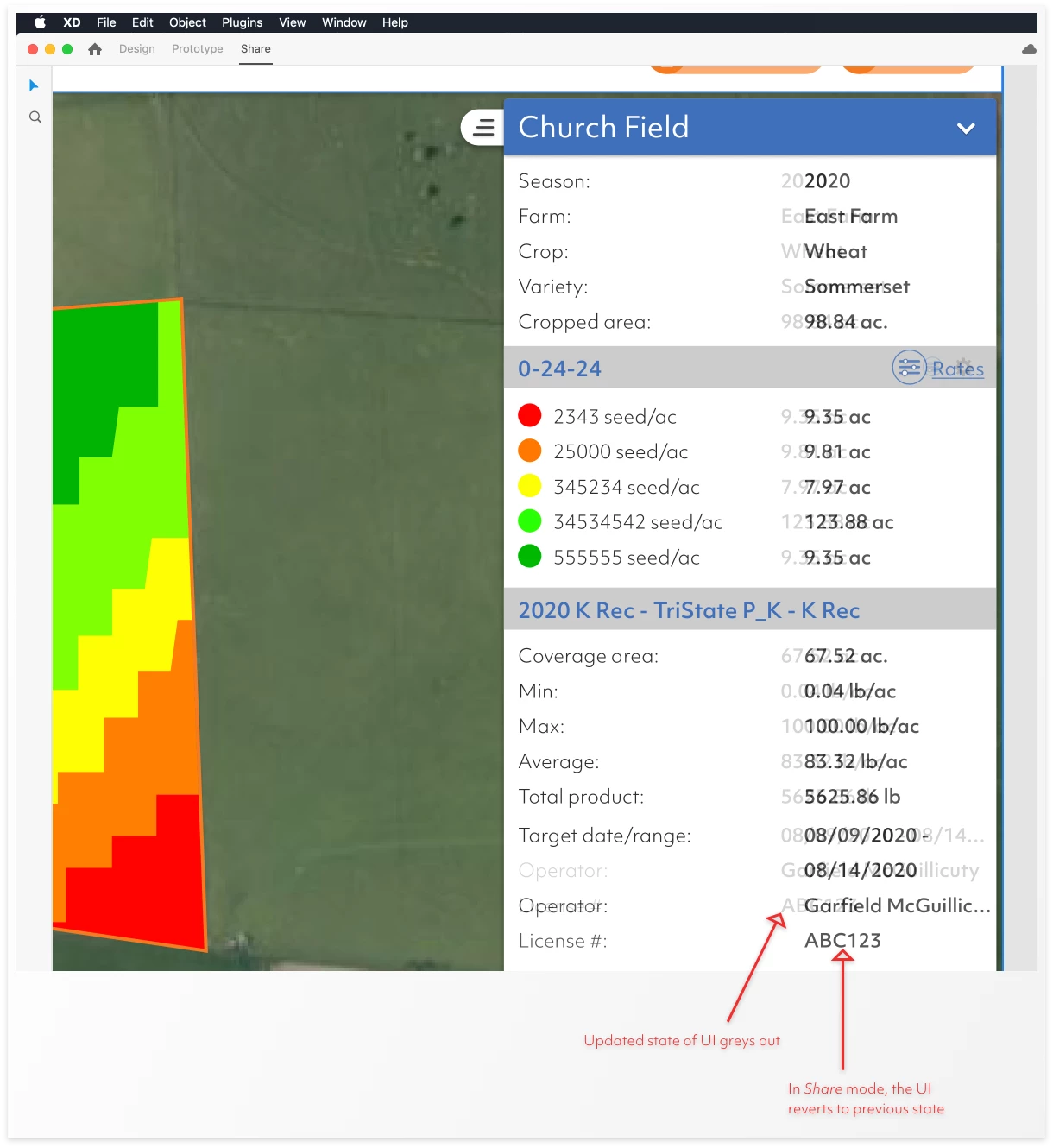Click the Target date/range label
The width and height of the screenshot is (1053, 1148).
point(604,836)
